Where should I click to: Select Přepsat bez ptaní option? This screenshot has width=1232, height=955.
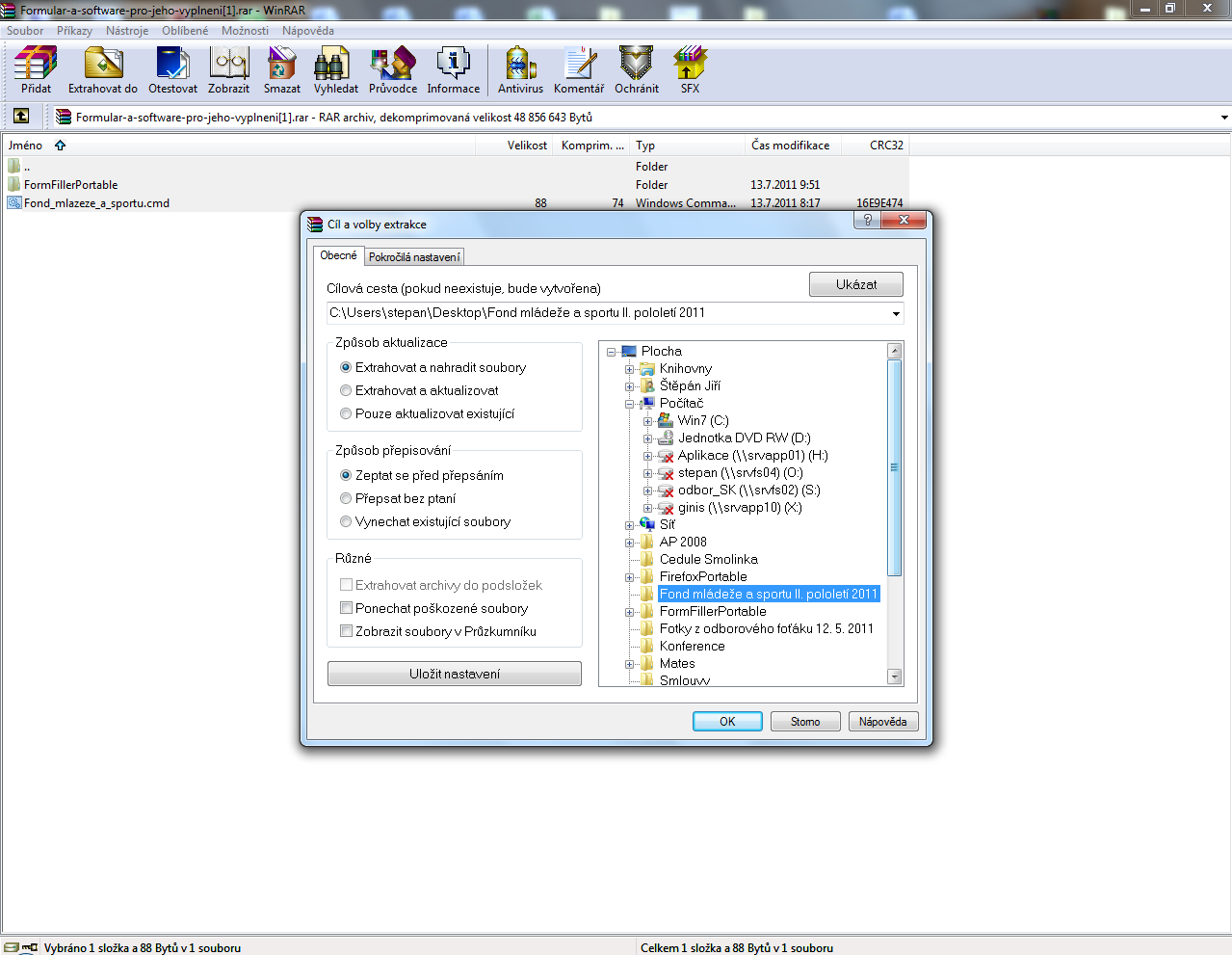pyautogui.click(x=346, y=498)
